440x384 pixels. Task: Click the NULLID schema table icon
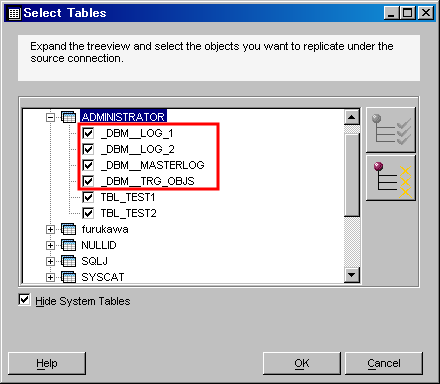pyautogui.click(x=69, y=245)
